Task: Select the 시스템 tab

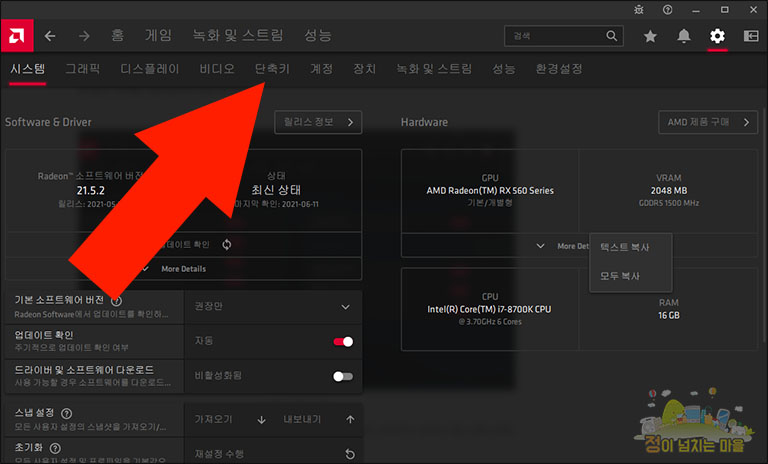Action: click(27, 69)
